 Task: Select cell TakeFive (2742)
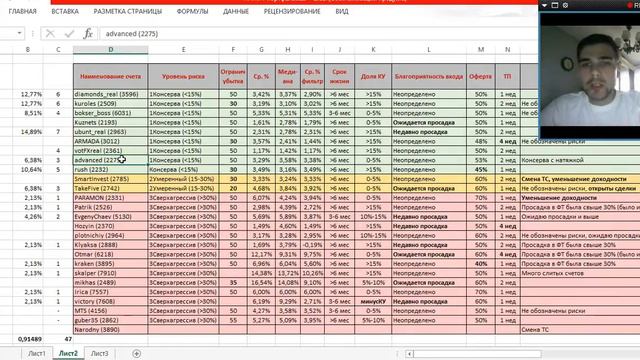pos(111,188)
